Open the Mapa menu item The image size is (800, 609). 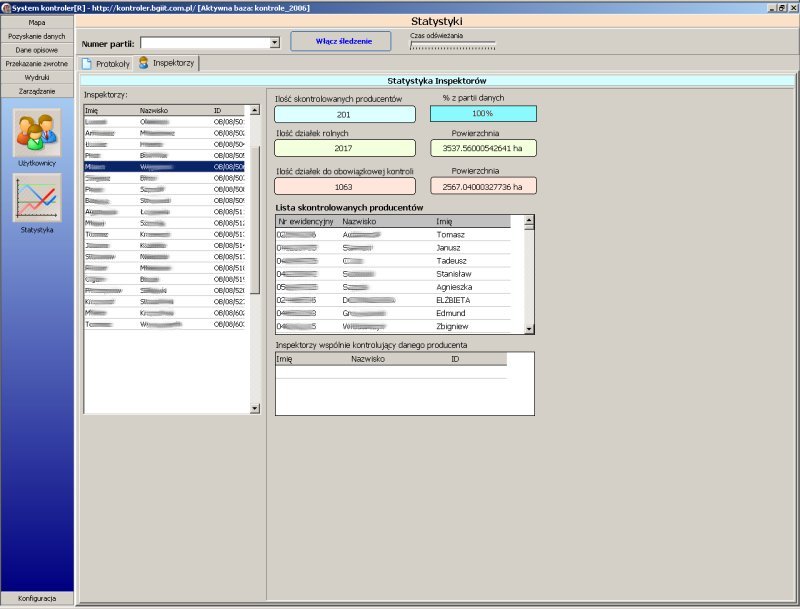tap(37, 22)
